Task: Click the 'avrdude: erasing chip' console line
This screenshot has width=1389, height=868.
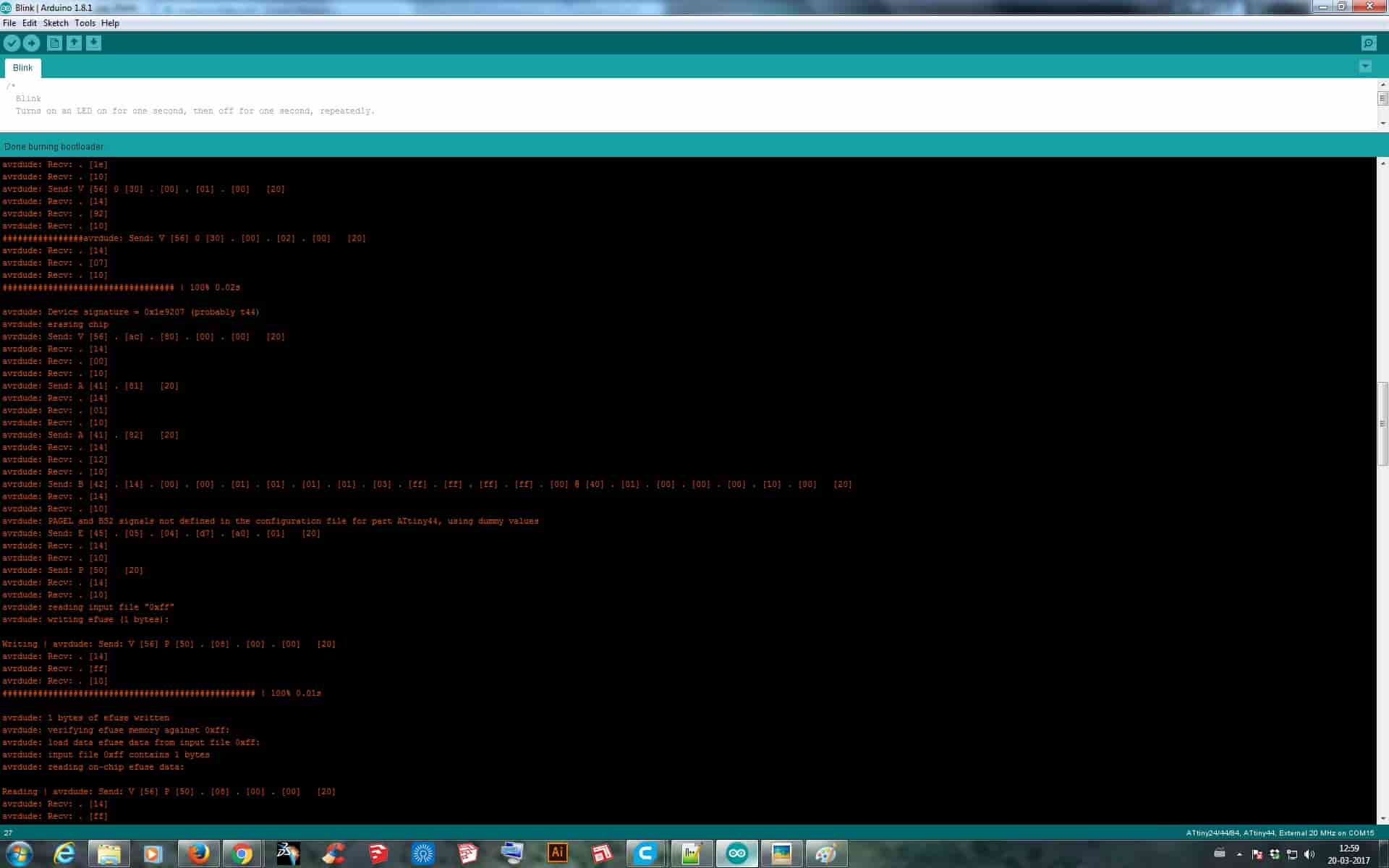Action: coord(55,325)
